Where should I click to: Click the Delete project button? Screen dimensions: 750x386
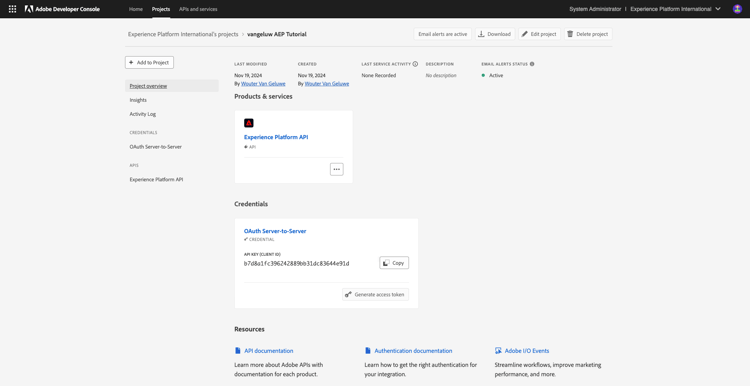tap(588, 34)
